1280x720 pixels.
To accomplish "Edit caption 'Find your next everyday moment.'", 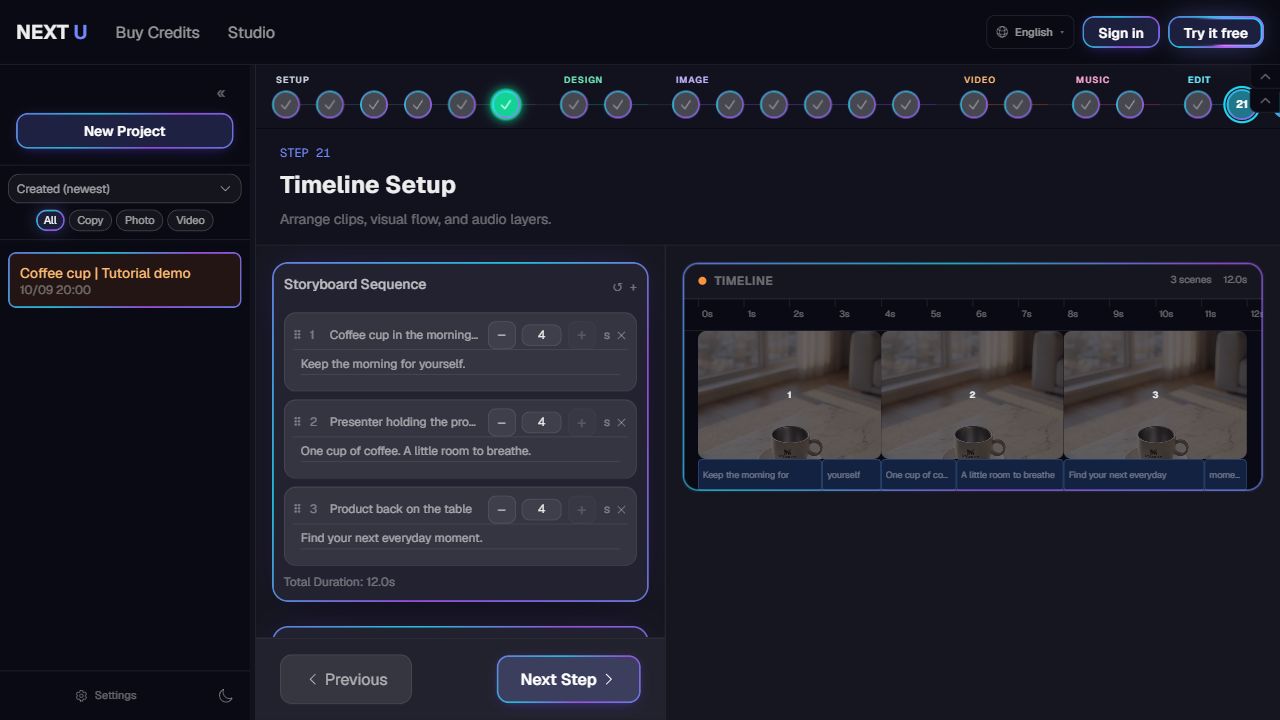I will point(460,538).
